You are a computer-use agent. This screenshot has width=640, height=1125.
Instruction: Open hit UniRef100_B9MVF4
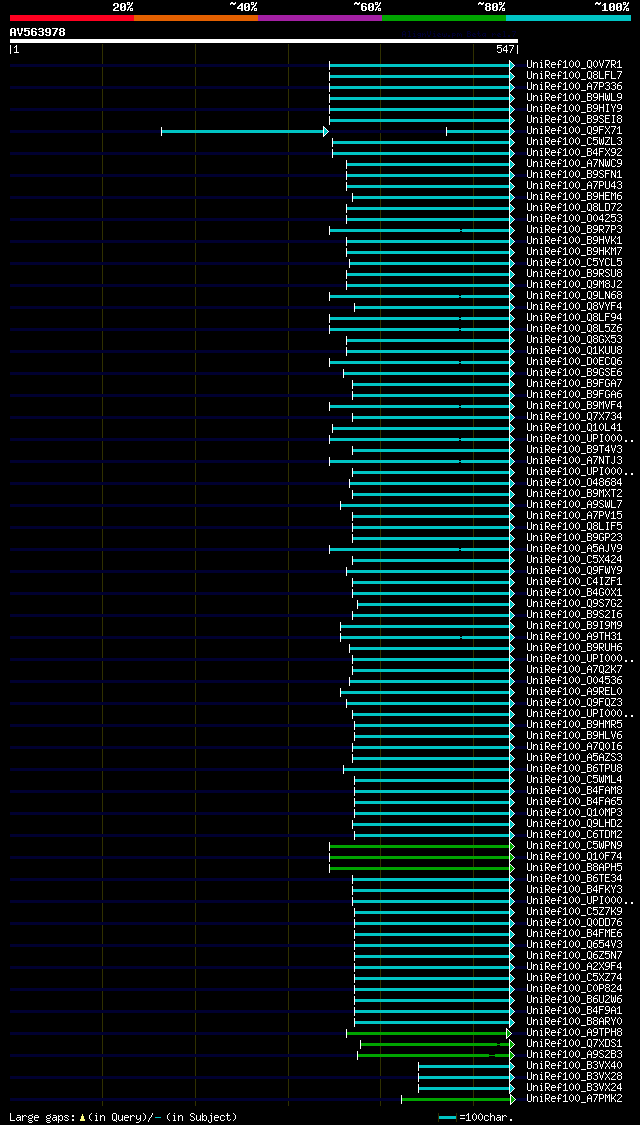pyautogui.click(x=574, y=405)
